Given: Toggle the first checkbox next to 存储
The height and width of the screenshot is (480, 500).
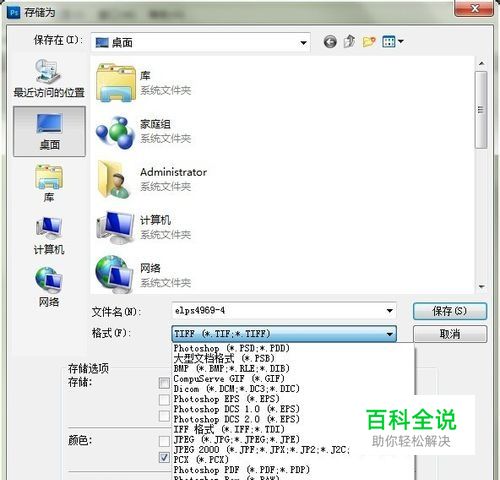Looking at the screenshot, I should click(x=164, y=383).
